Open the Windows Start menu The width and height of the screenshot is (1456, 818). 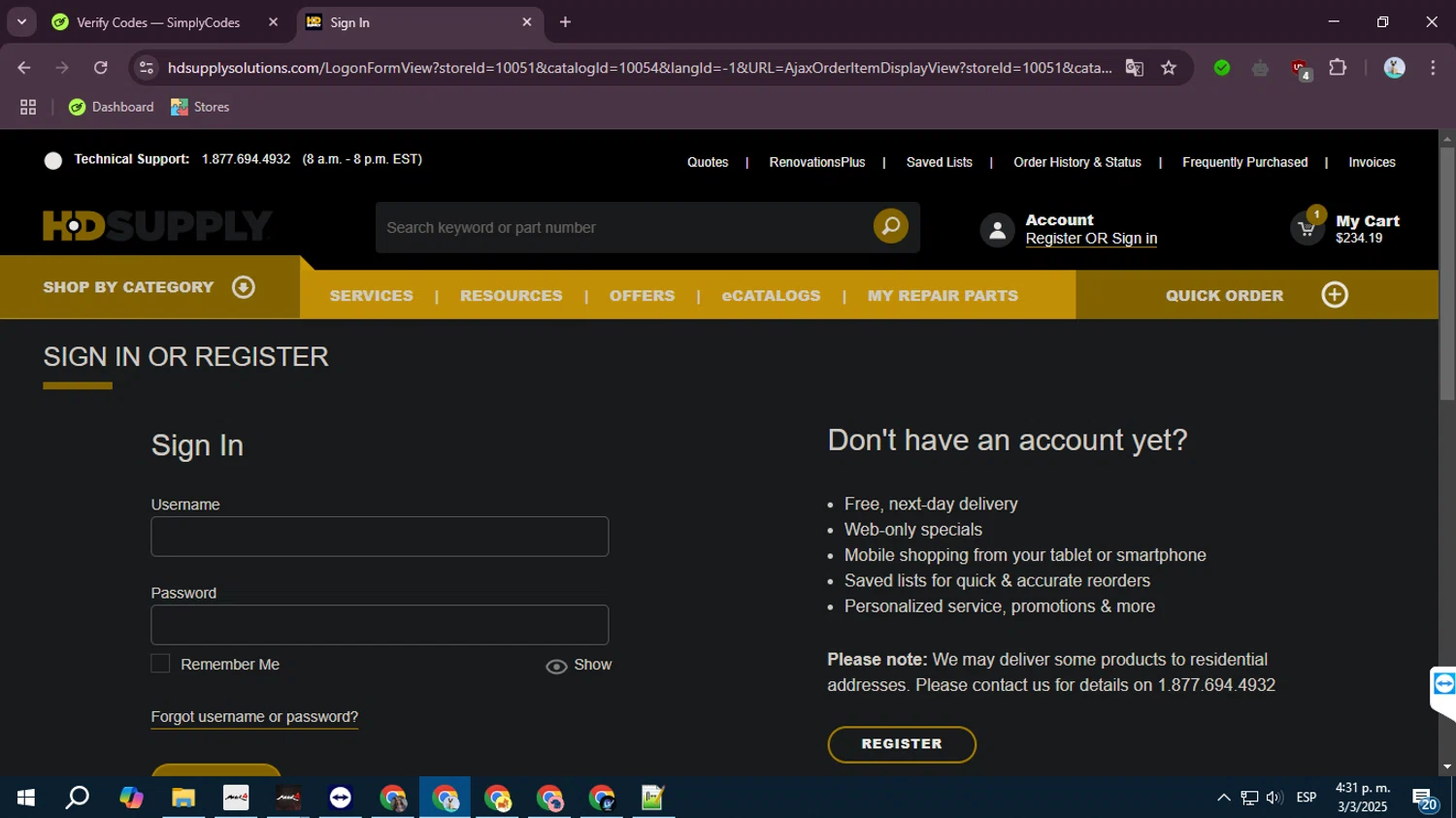(x=26, y=798)
